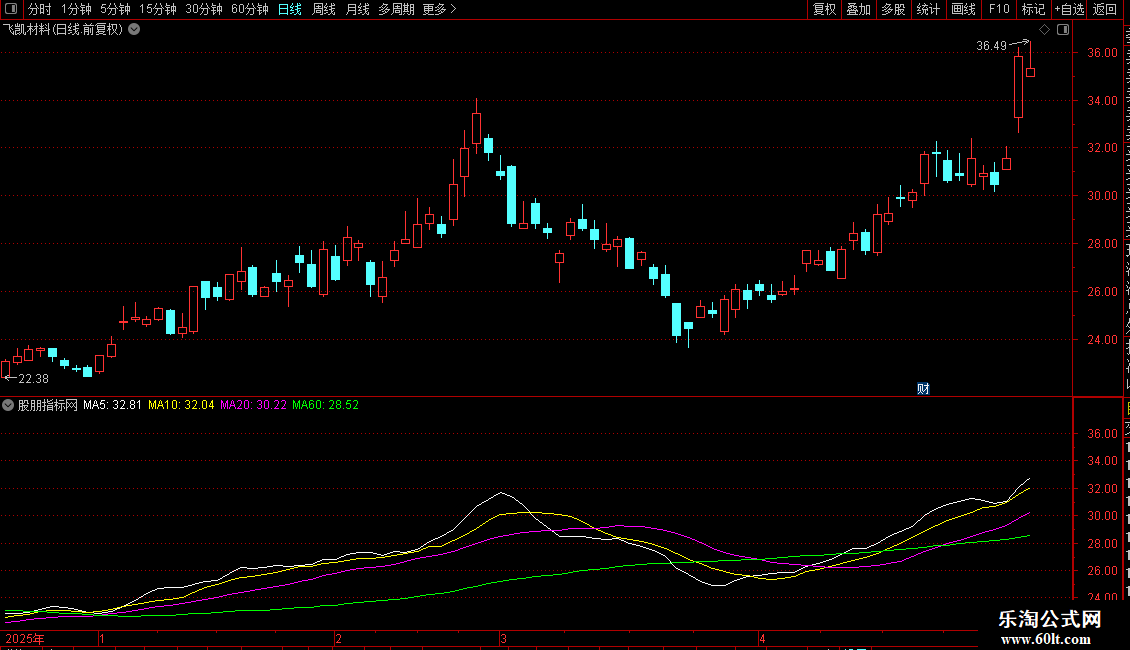Image resolution: width=1130 pixels, height=650 pixels.
Task: Click the 股朋指标网 indicator name
Action: pyautogui.click(x=48, y=405)
